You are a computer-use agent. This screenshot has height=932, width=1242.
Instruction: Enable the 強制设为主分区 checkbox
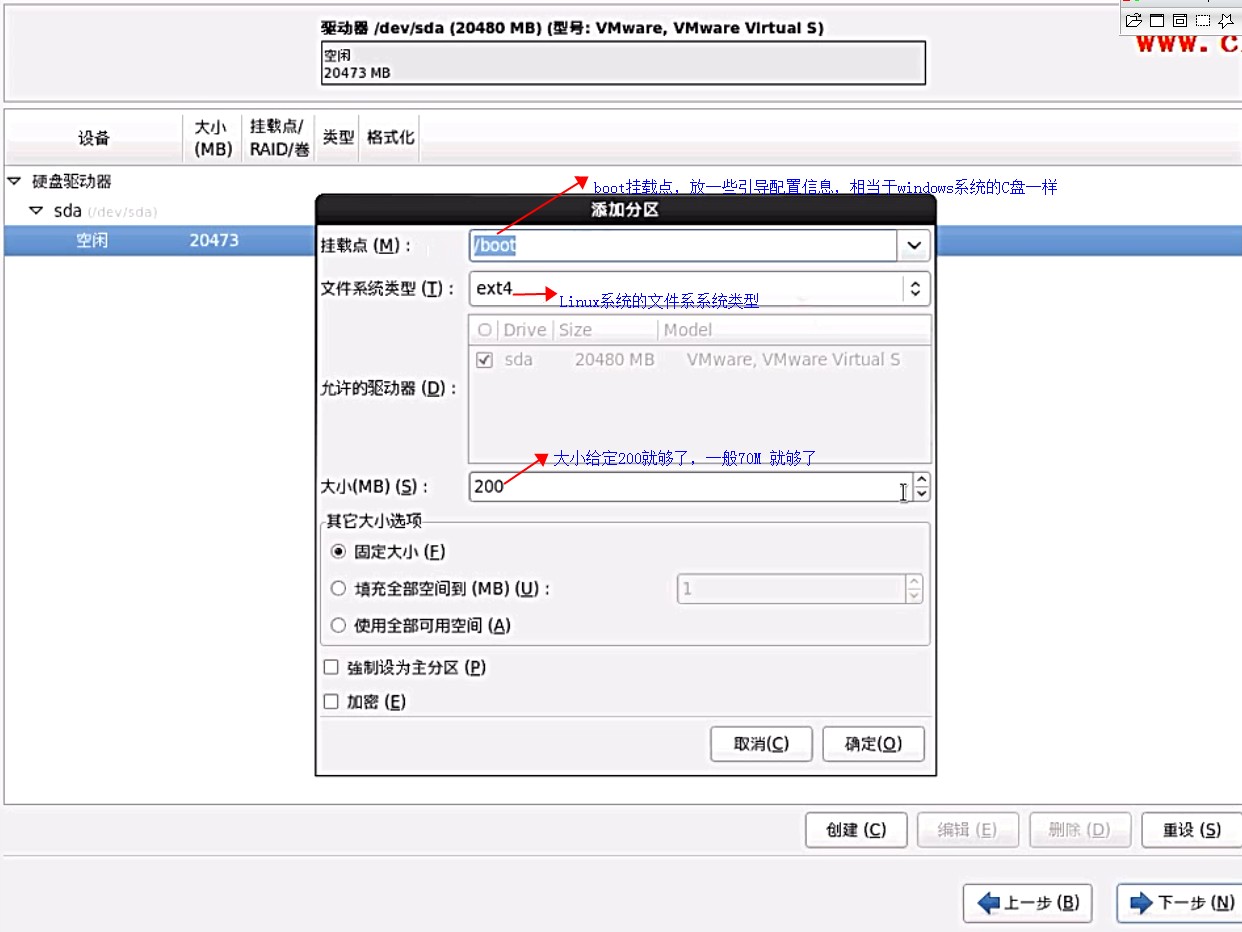click(x=331, y=668)
